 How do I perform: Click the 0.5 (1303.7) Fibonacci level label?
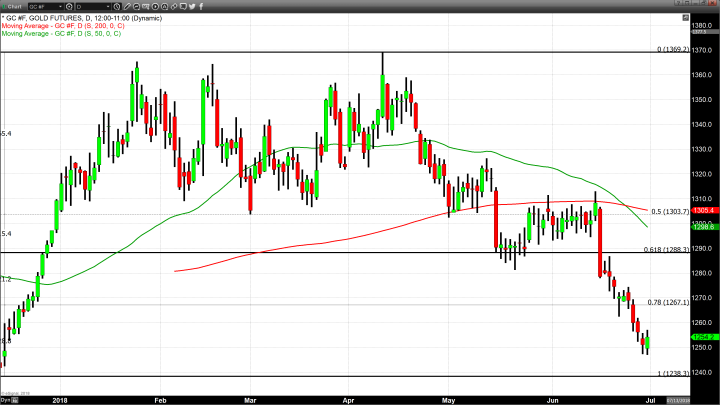point(670,212)
